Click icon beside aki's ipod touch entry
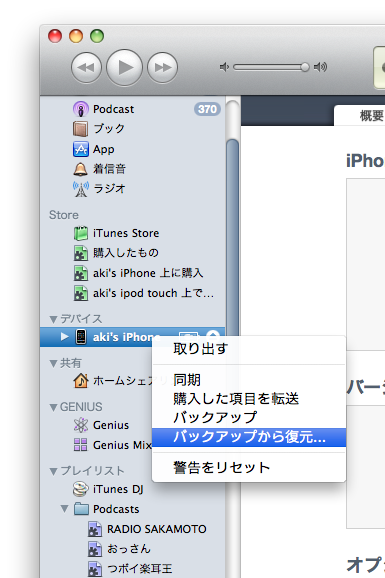Viewport: 385px width, 578px height. (x=81, y=293)
